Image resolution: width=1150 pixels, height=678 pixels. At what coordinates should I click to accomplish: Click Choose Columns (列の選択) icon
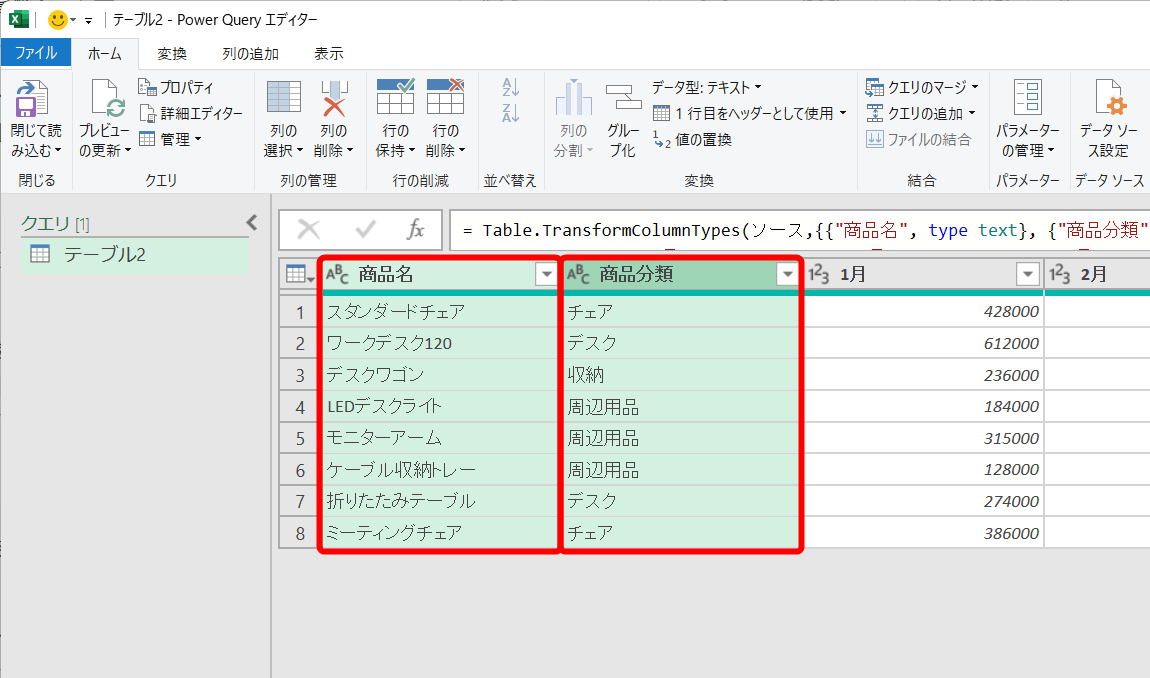pyautogui.click(x=283, y=98)
